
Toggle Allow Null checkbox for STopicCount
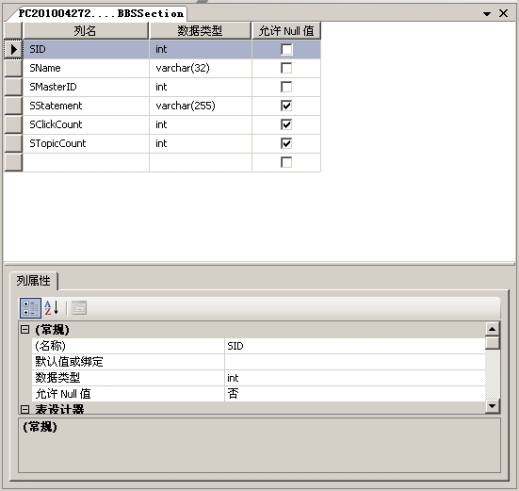286,143
